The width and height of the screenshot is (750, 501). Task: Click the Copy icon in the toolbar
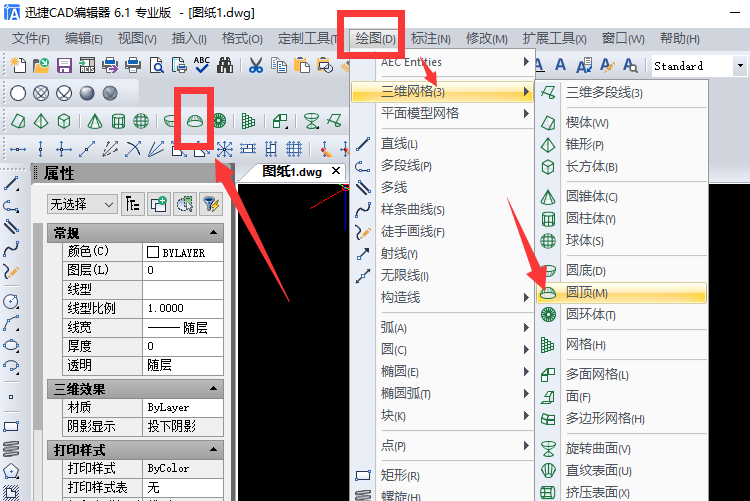click(x=279, y=65)
